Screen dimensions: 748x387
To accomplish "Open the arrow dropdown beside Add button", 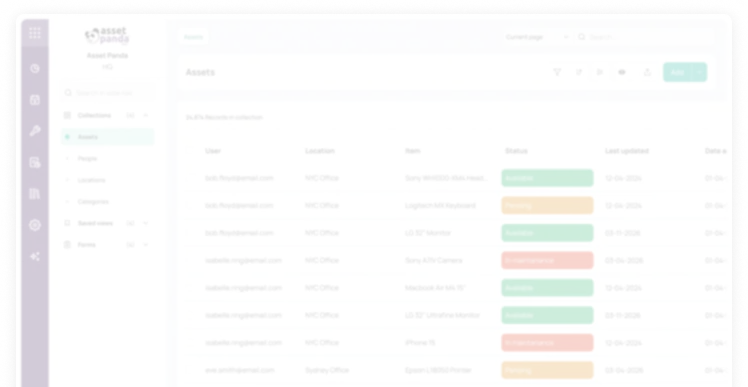I will point(699,72).
